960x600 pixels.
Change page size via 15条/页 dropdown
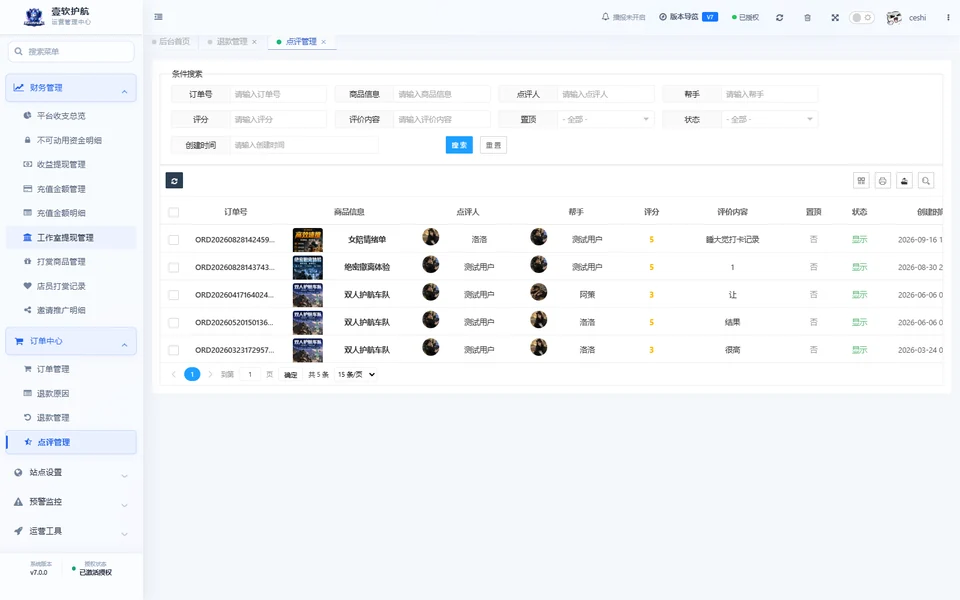(356, 374)
